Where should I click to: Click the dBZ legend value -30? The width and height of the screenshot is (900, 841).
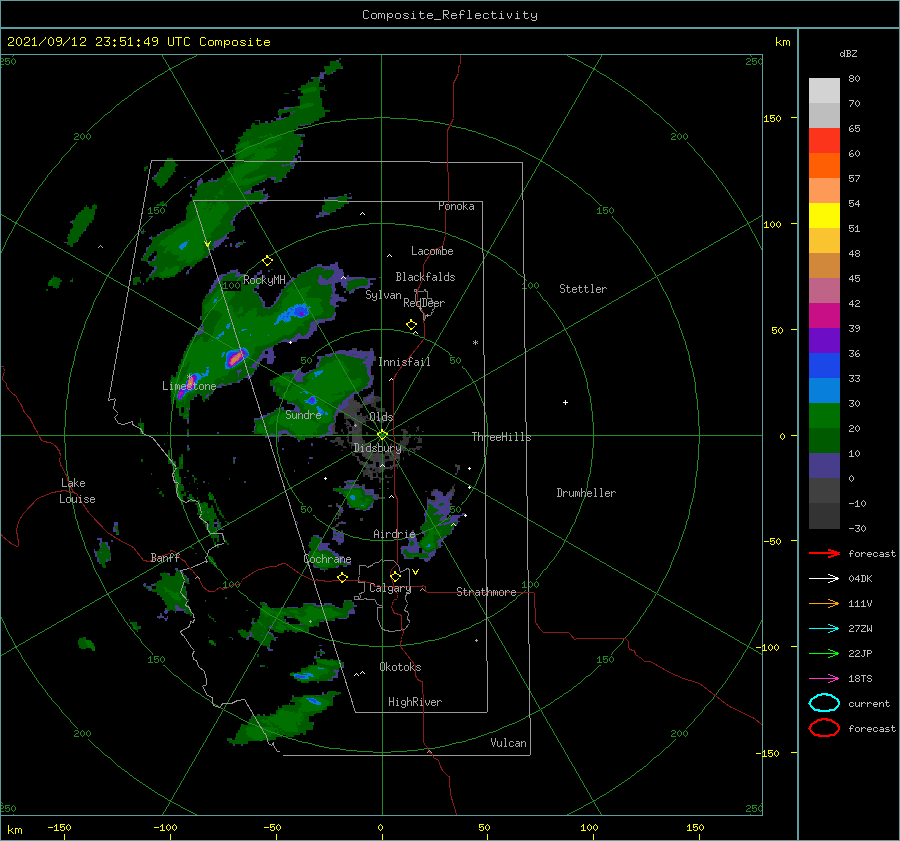(857, 528)
